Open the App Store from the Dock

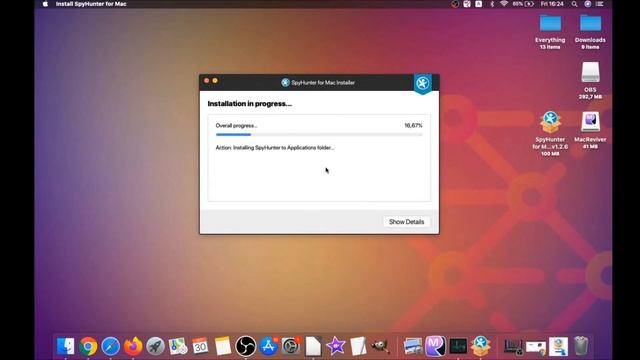pos(268,346)
